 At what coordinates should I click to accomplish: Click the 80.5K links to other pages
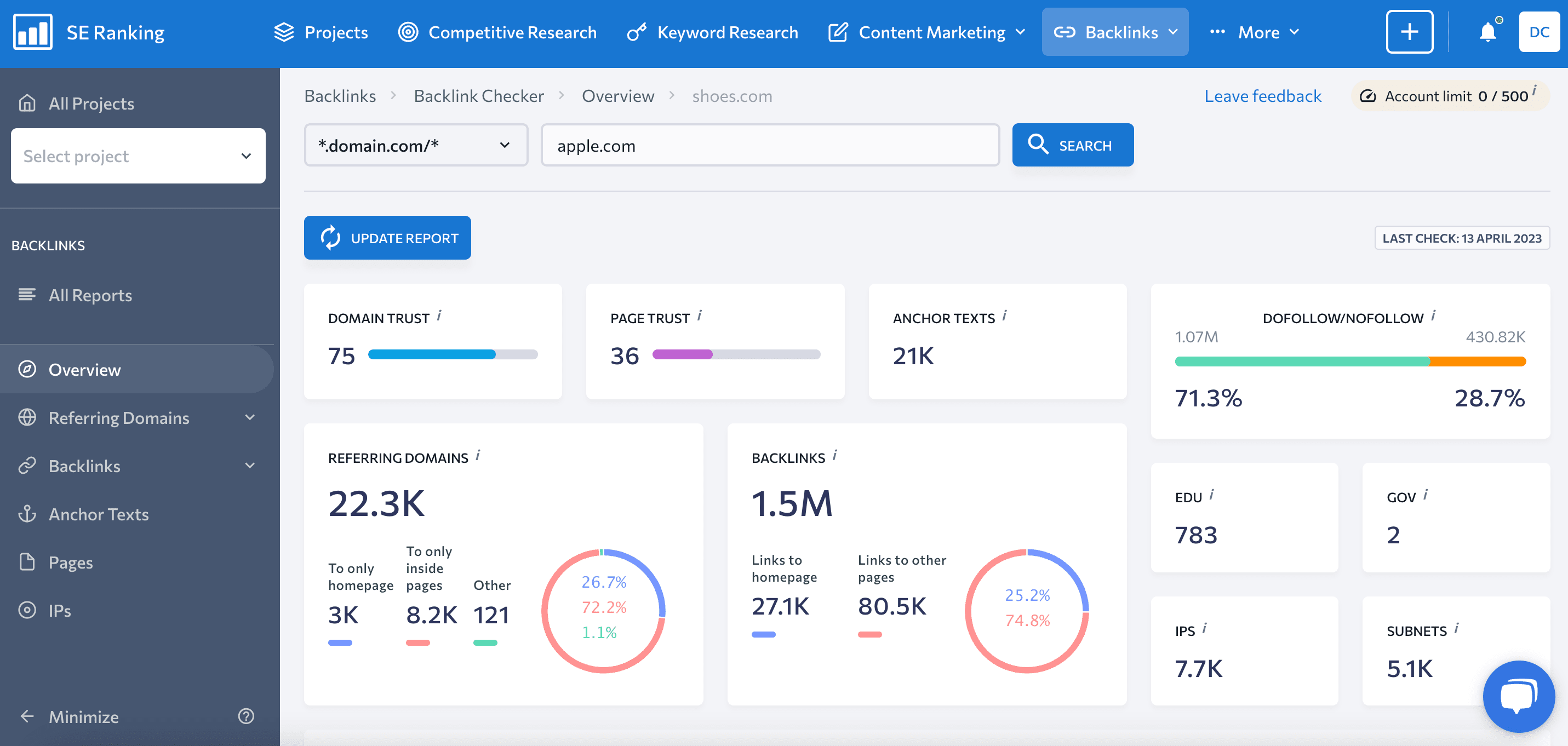[892, 606]
